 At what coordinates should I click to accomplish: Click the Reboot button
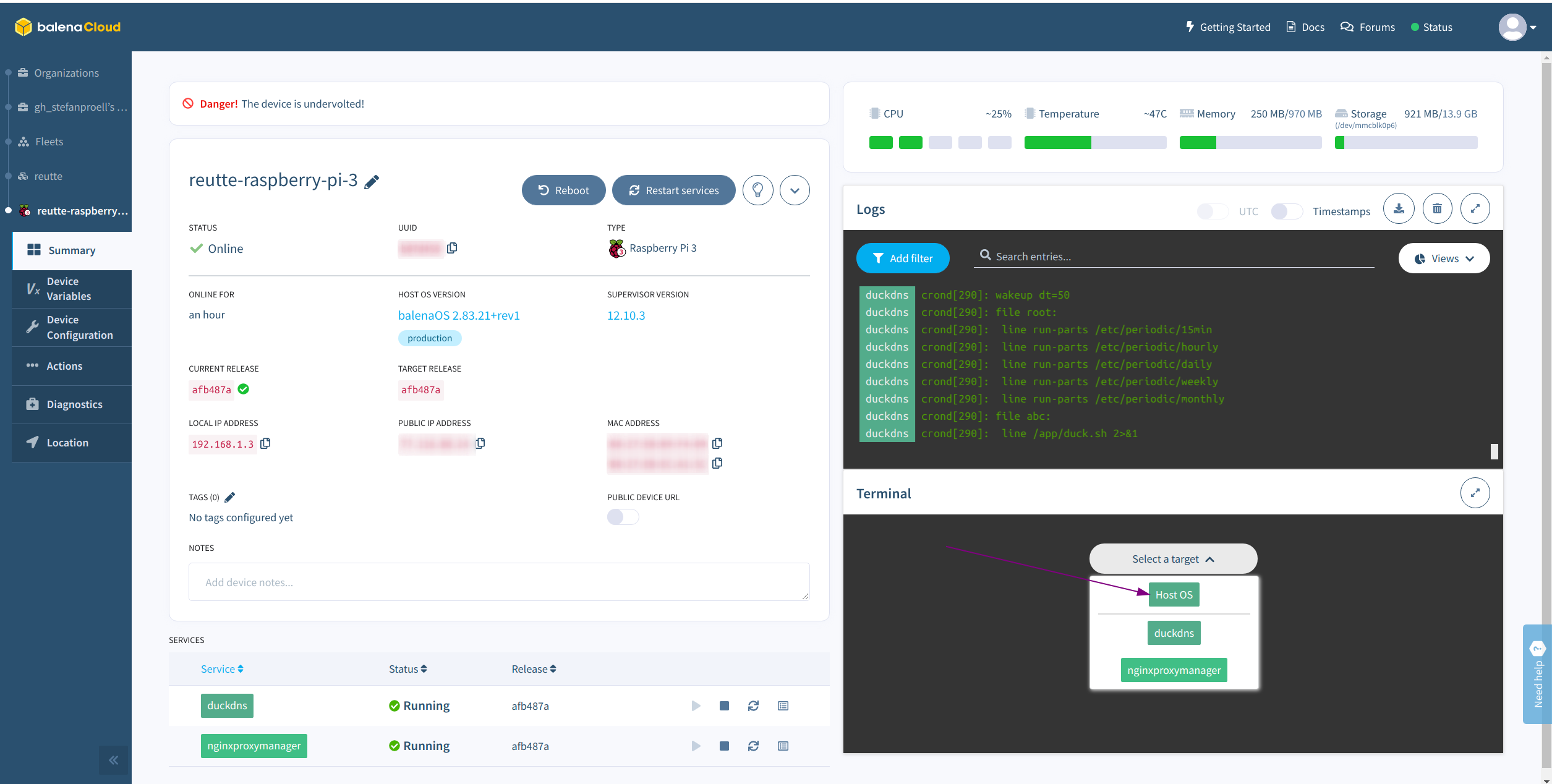[563, 190]
